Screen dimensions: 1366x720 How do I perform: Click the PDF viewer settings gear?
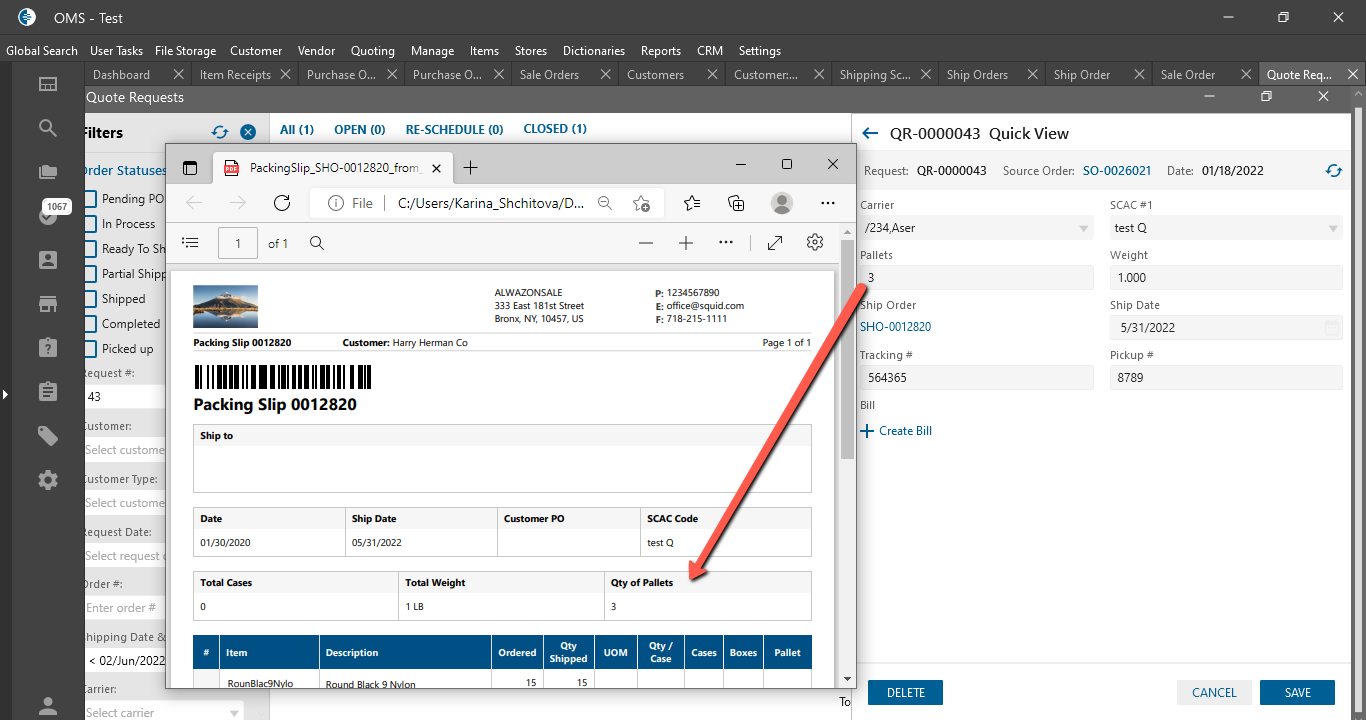coord(815,243)
